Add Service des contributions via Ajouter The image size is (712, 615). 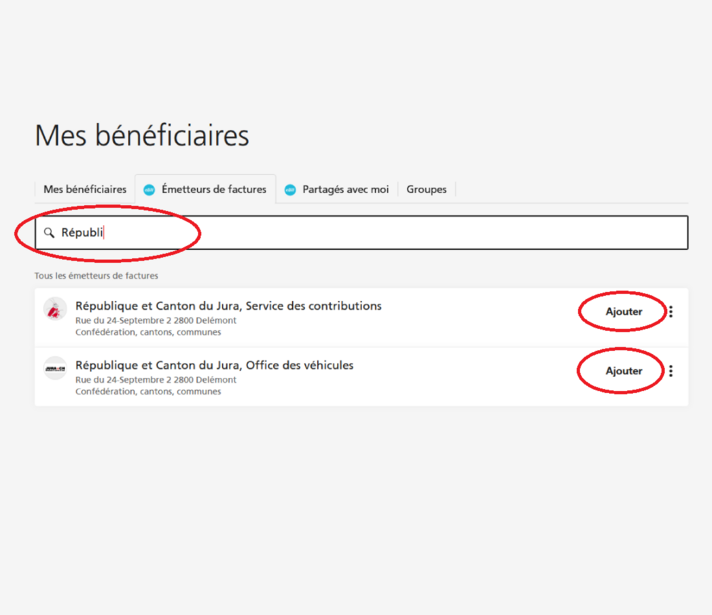[624, 312]
